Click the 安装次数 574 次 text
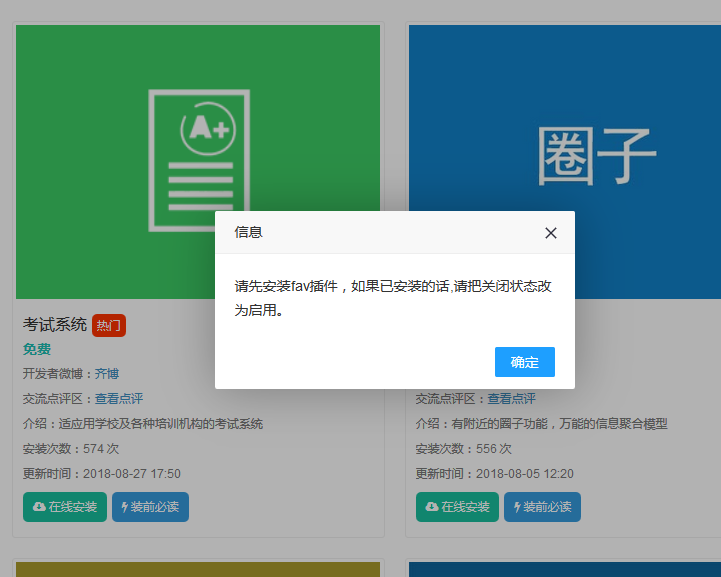The height and width of the screenshot is (577, 721). tap(70, 449)
